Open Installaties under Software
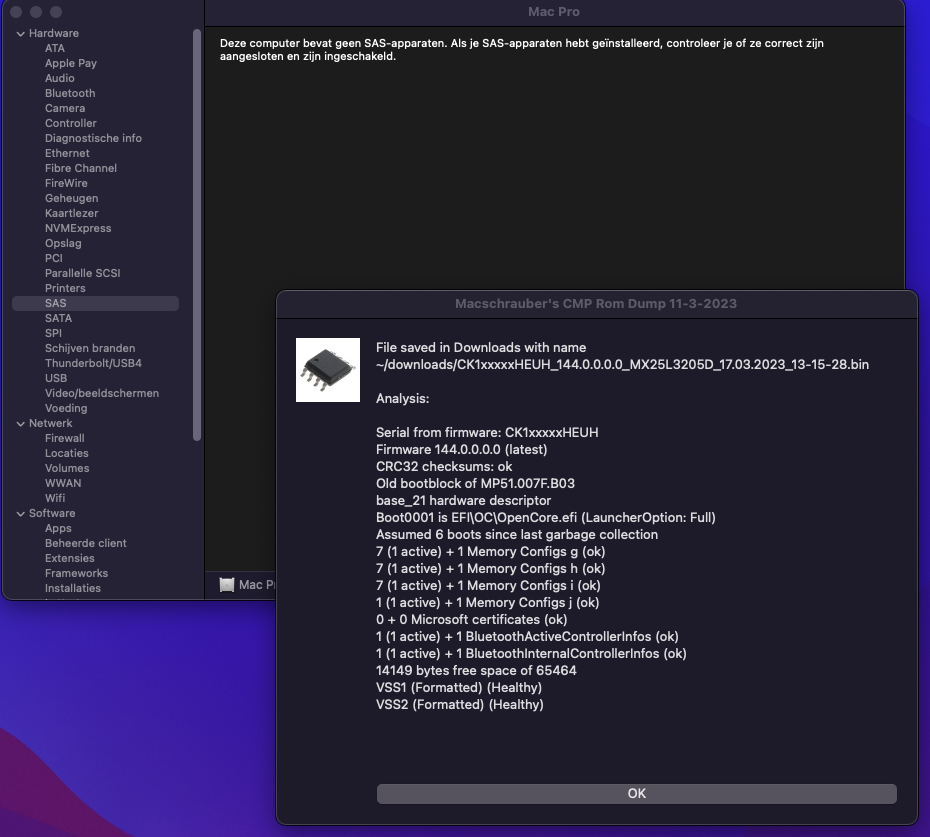This screenshot has width=930, height=837. 72,588
